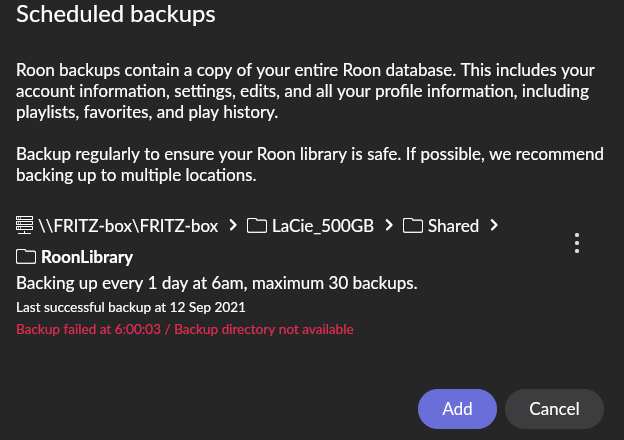Screen dimensions: 624x440
Task: Click the red Backup failed error message
Action: click(x=185, y=329)
